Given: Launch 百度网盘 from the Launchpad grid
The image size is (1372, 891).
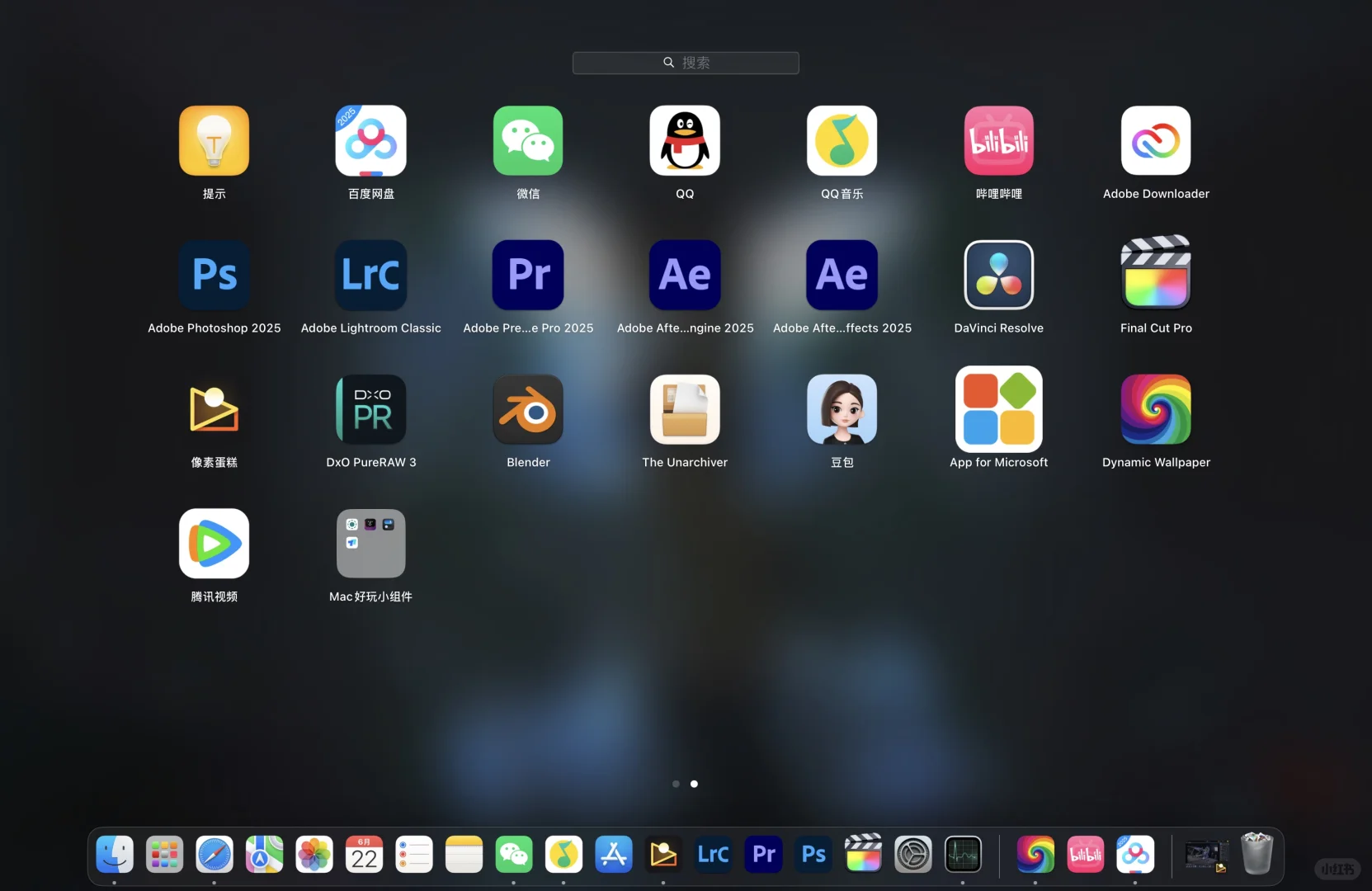Looking at the screenshot, I should (370, 140).
